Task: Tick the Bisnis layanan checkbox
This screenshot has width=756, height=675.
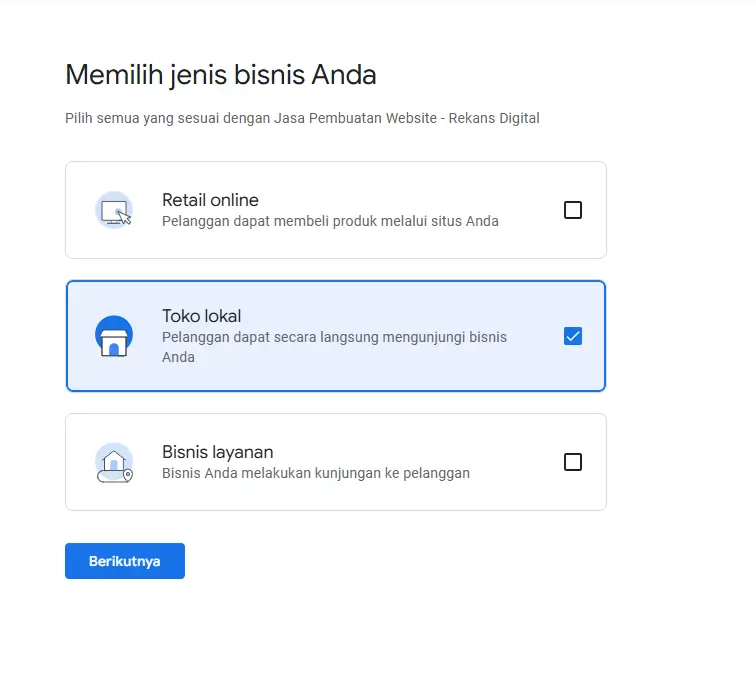Action: click(x=573, y=462)
